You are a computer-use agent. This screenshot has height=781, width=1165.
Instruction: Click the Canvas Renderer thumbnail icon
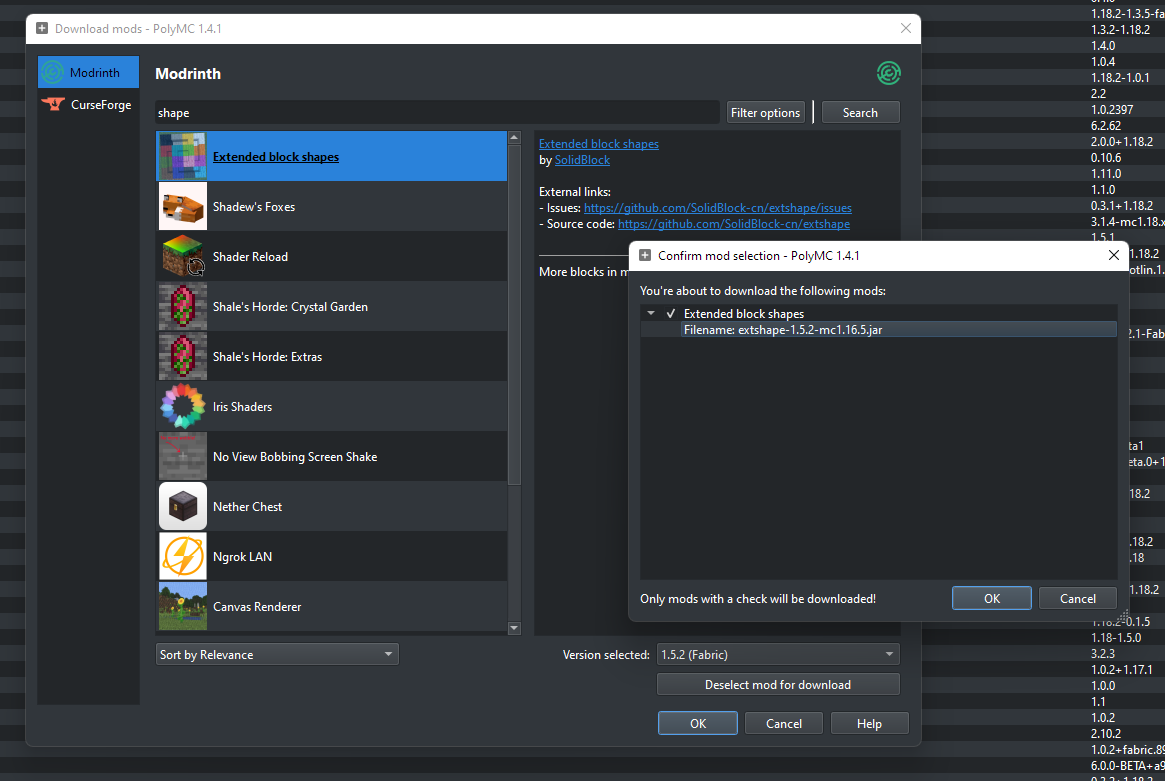(x=182, y=606)
